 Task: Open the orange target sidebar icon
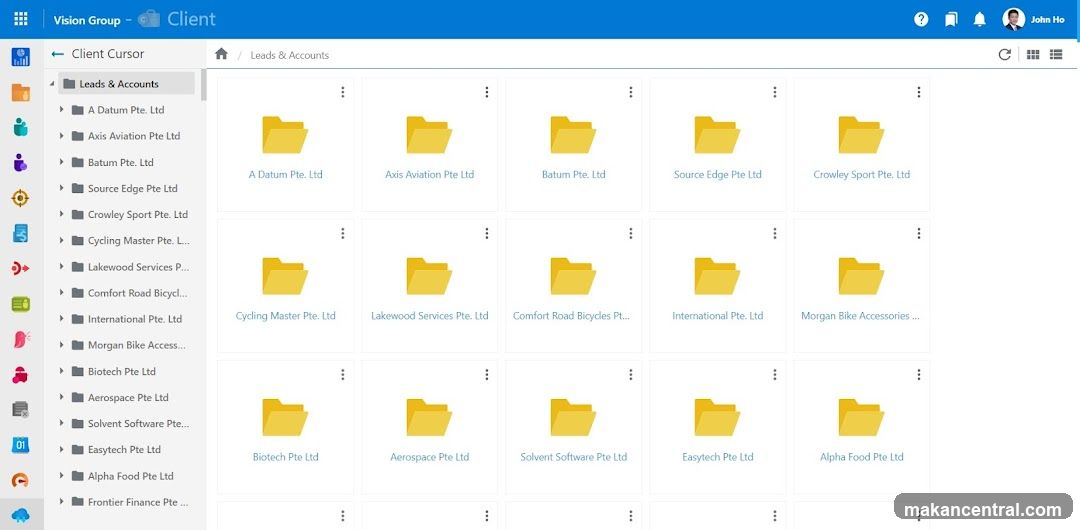[21, 198]
